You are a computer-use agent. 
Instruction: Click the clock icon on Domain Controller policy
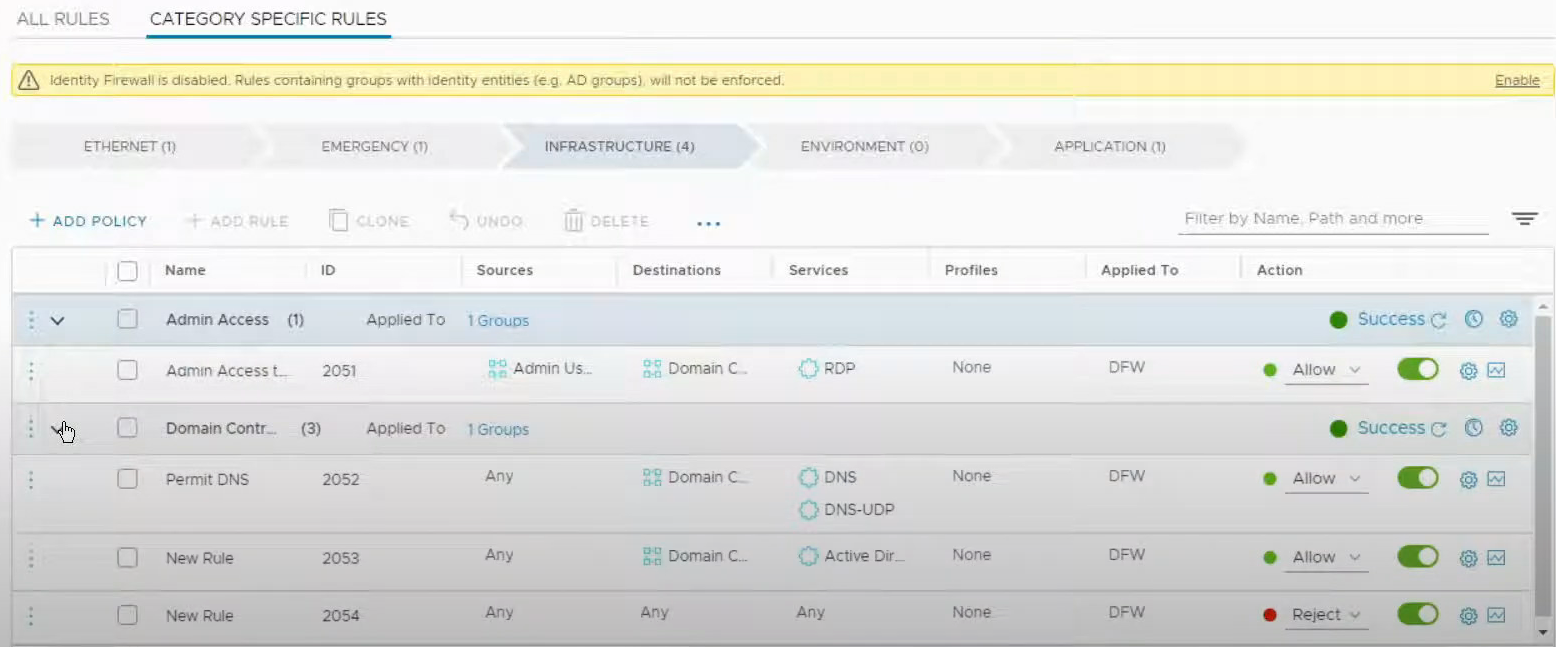pyautogui.click(x=1473, y=428)
